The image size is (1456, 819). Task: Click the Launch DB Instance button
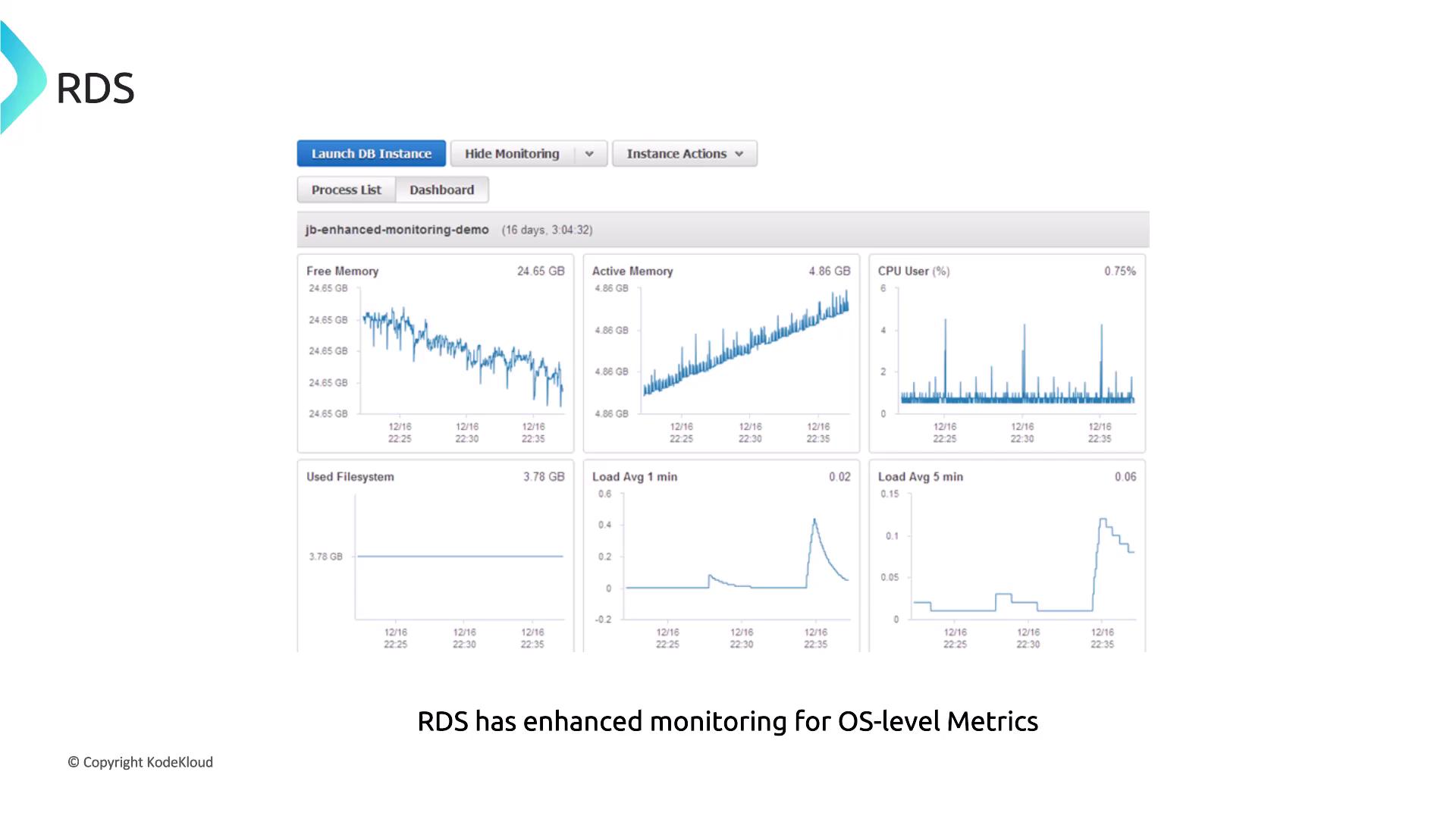click(x=371, y=154)
